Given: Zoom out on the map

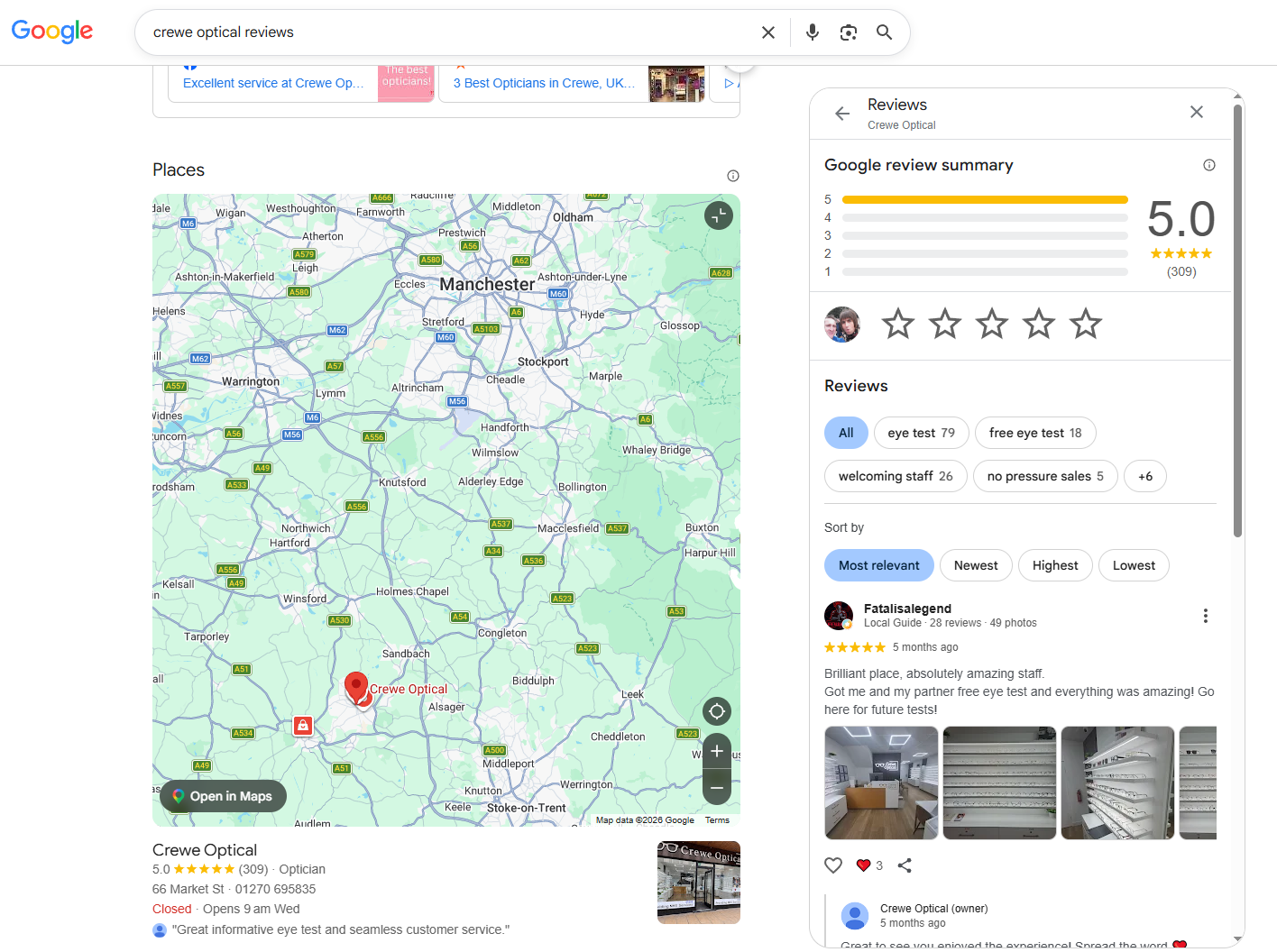Looking at the screenshot, I should point(717,787).
